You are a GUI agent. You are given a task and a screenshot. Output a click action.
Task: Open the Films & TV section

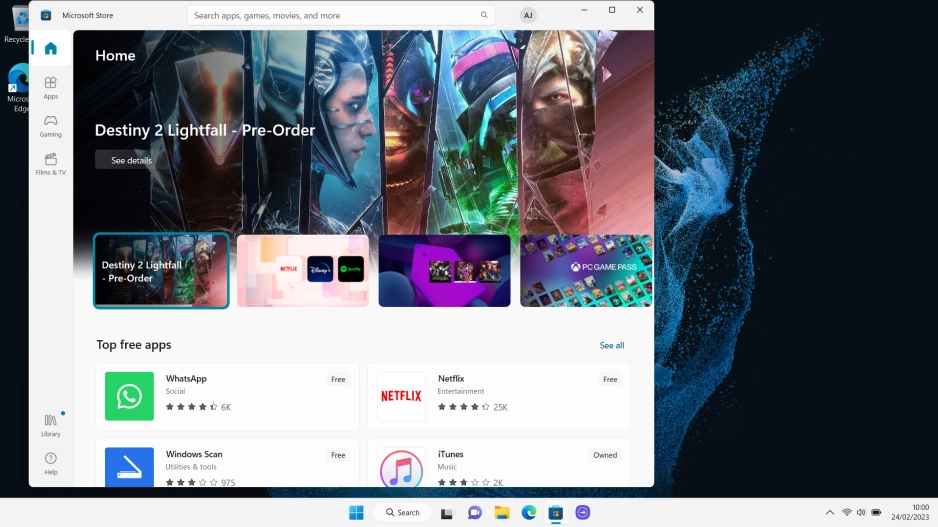[x=50, y=164]
